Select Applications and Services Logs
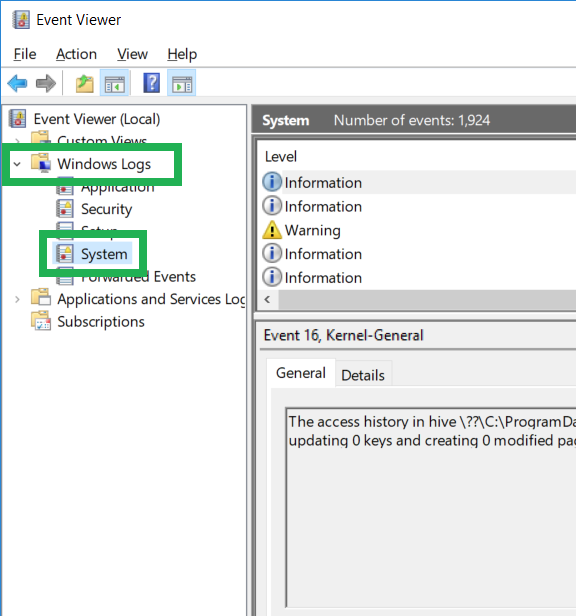Image resolution: width=576 pixels, height=616 pixels. (x=151, y=299)
